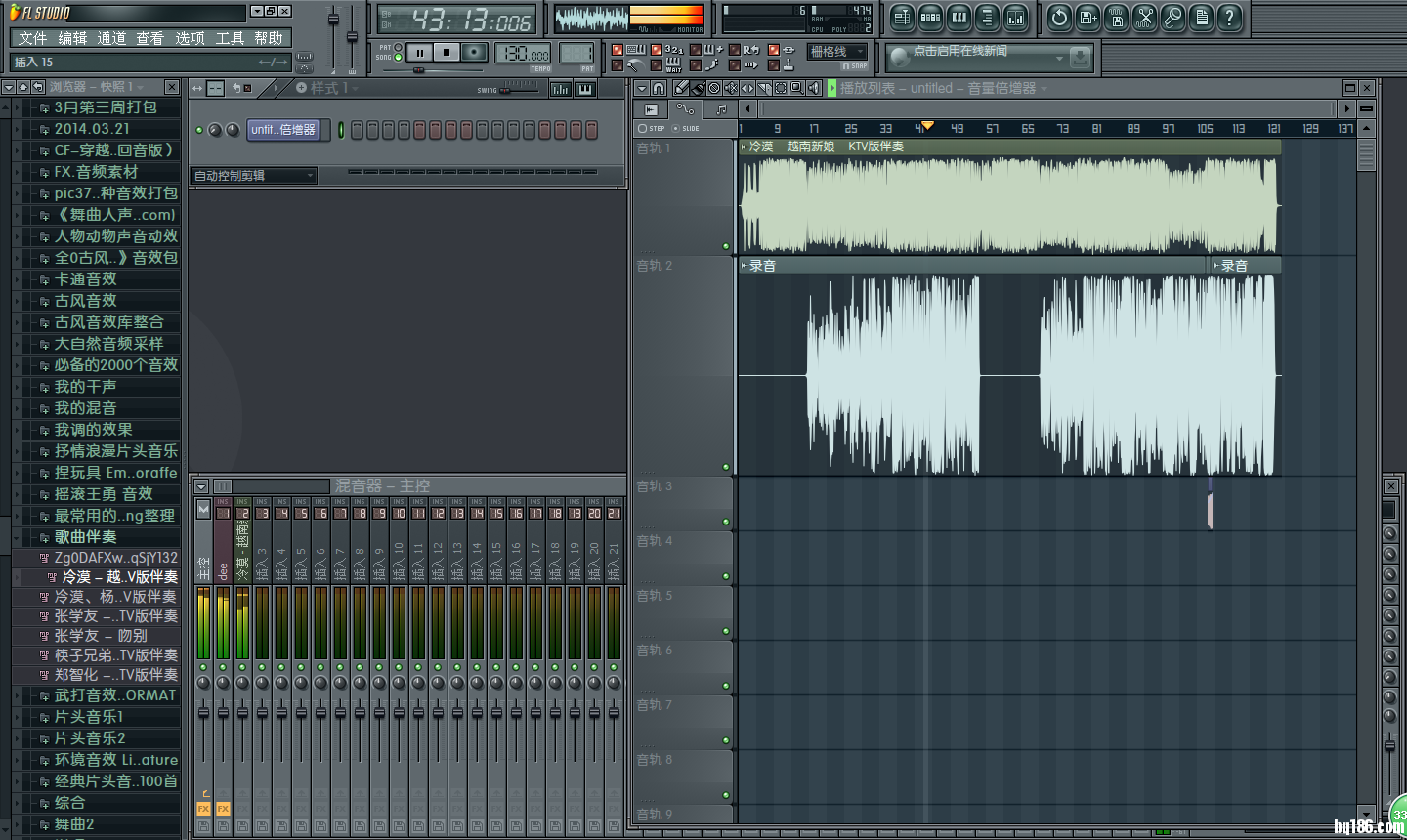Open the 工具 menu
The image size is (1407, 840).
(x=230, y=38)
